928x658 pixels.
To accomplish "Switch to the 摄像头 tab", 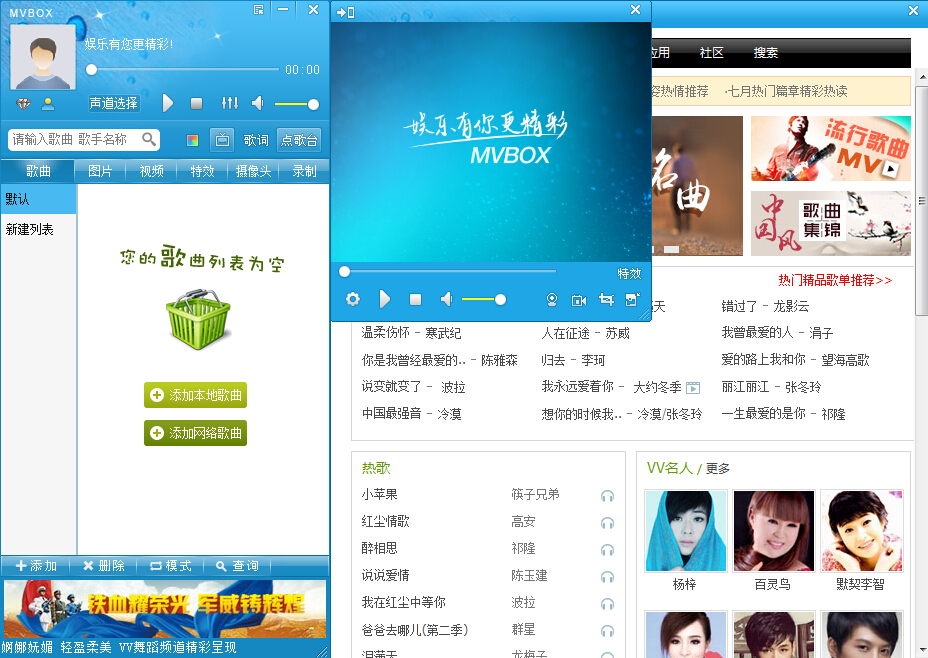I will pos(253,172).
